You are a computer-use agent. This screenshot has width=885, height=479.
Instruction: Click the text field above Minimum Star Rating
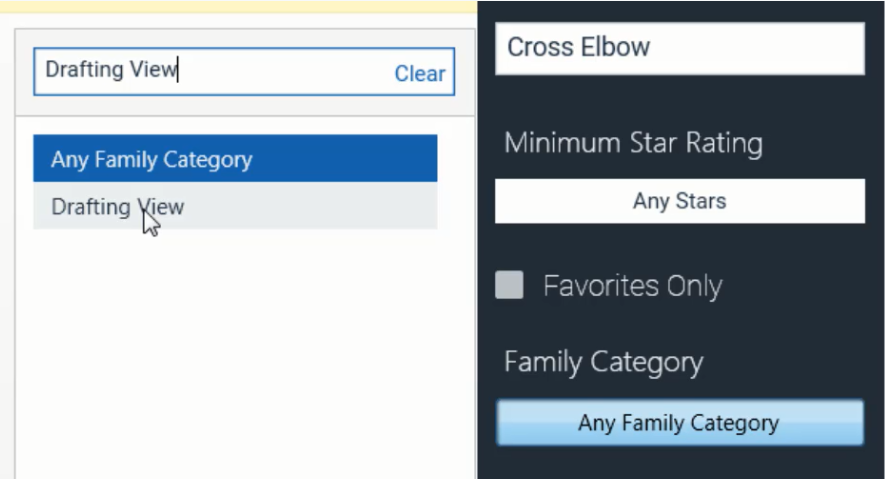click(x=679, y=48)
